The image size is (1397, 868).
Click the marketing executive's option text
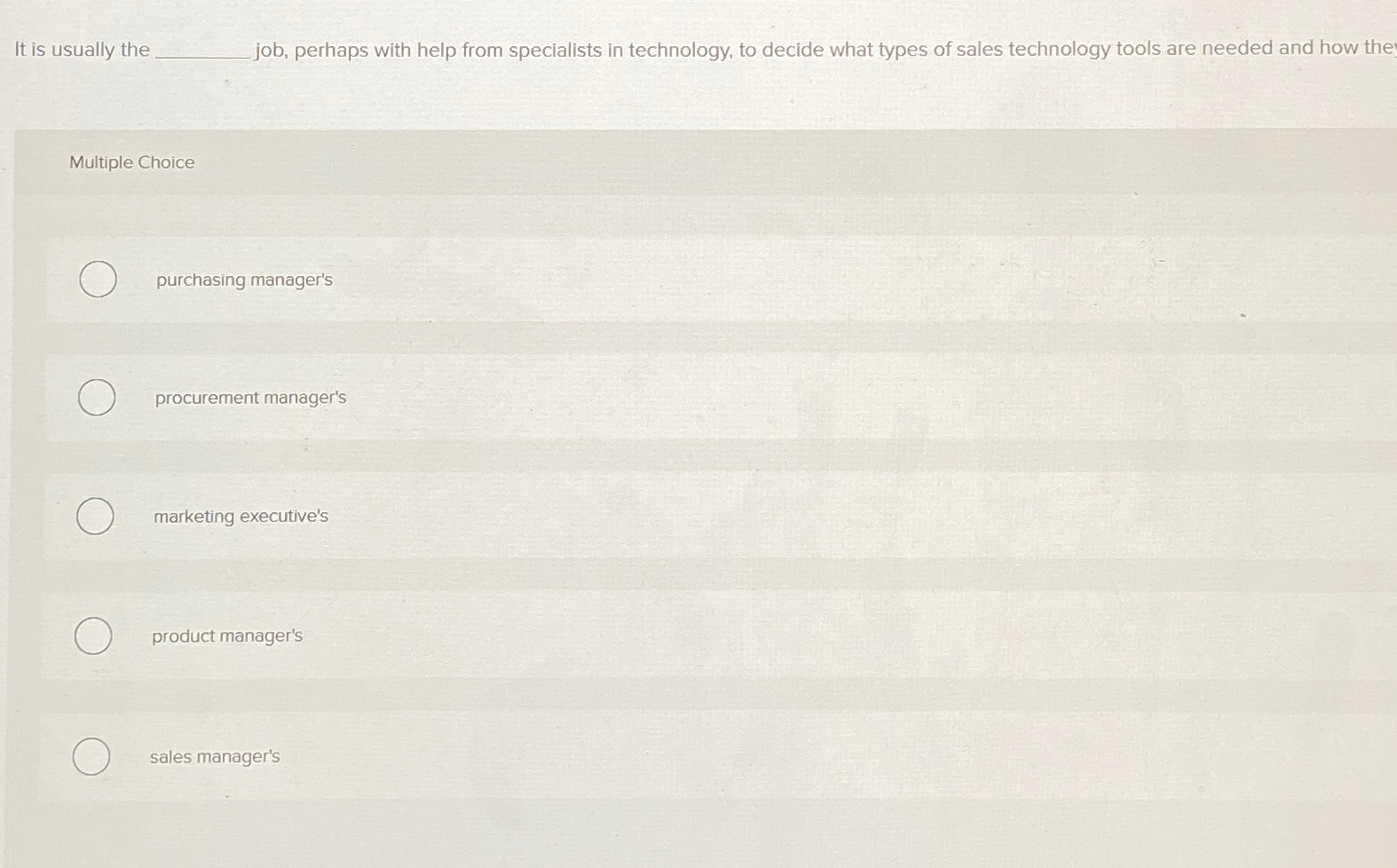240,516
